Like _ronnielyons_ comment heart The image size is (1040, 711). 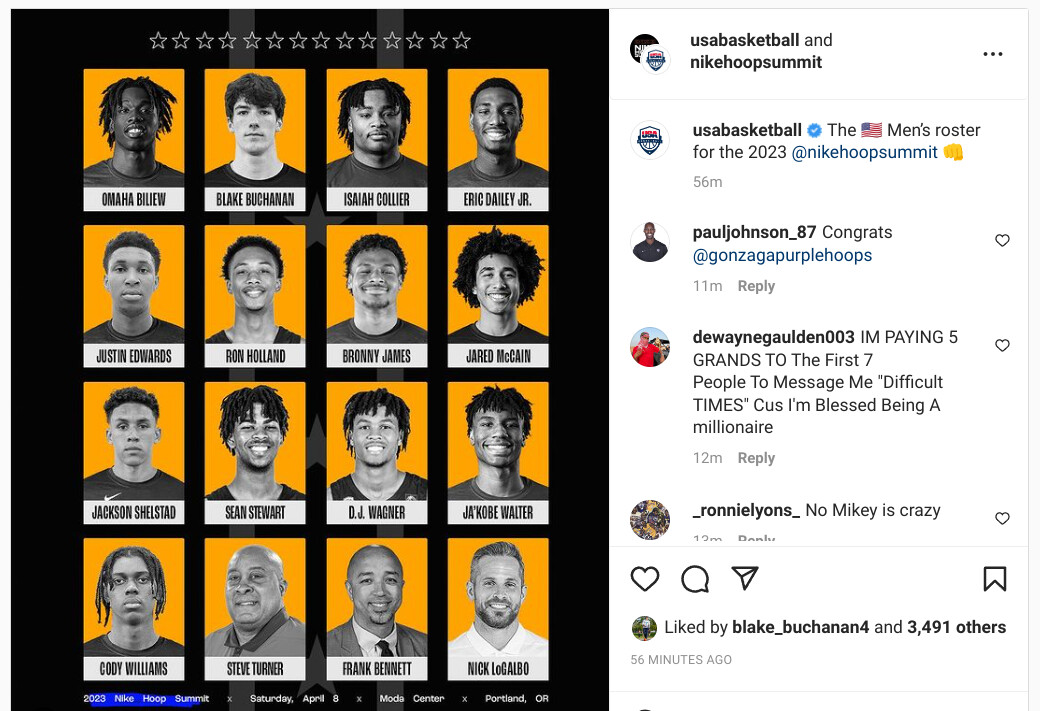(1002, 518)
